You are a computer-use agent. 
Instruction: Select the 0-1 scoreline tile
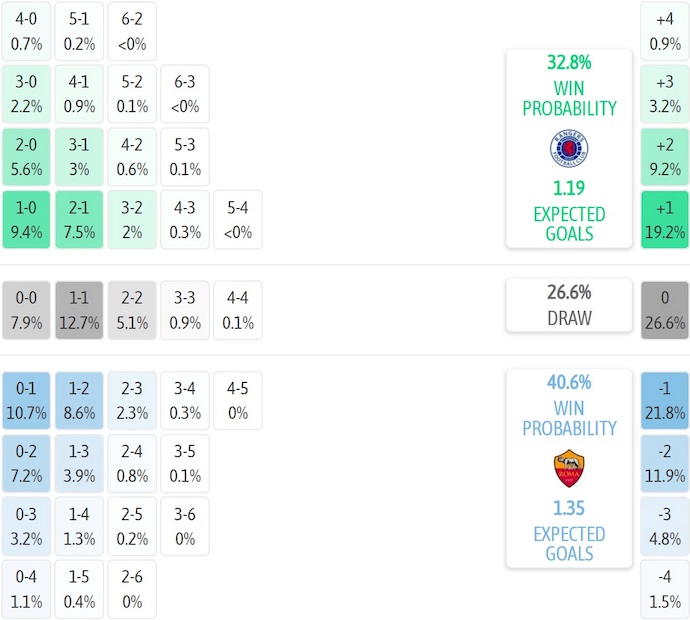[x=26, y=400]
